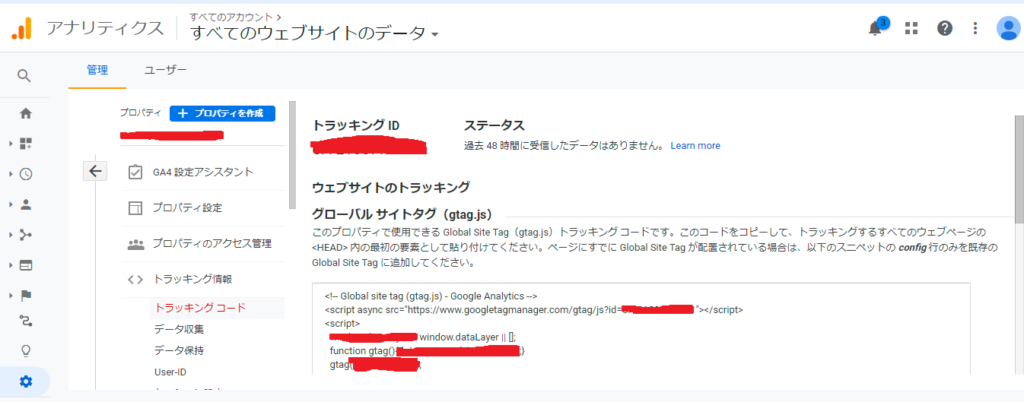The width and height of the screenshot is (1024, 402).
Task: Click the GA4 設定アシスタント checkbox icon
Action: (135, 172)
